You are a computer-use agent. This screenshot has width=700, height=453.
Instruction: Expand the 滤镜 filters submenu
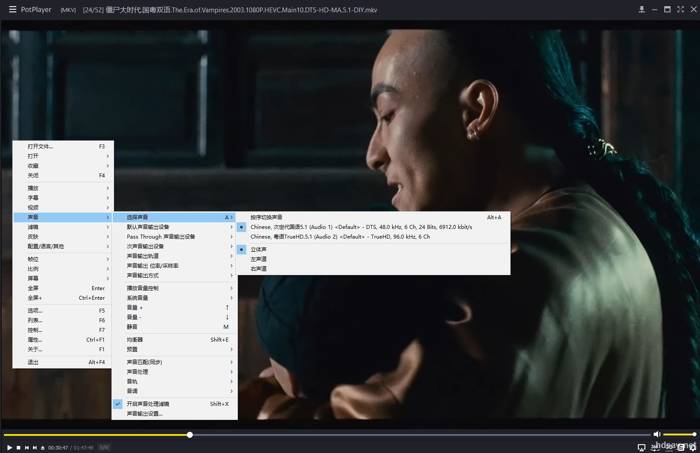point(63,227)
